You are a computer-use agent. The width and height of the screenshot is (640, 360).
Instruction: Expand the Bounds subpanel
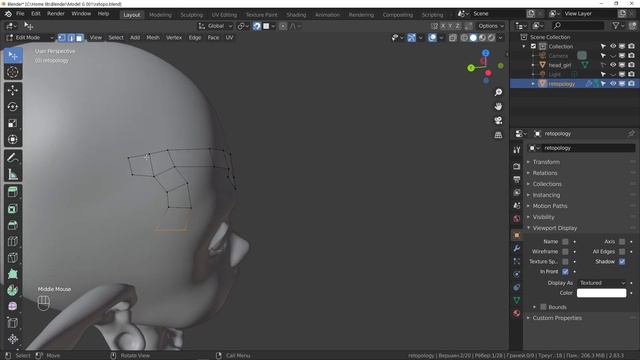(557, 307)
